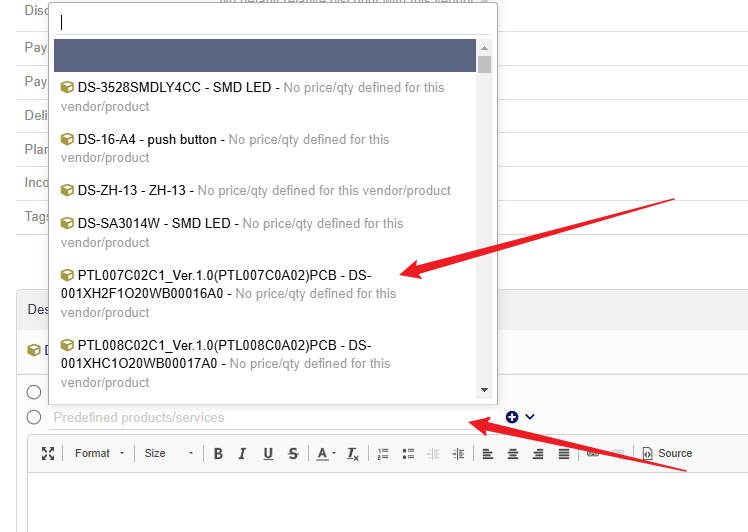
Task: Click the Source button in editor
Action: click(667, 453)
